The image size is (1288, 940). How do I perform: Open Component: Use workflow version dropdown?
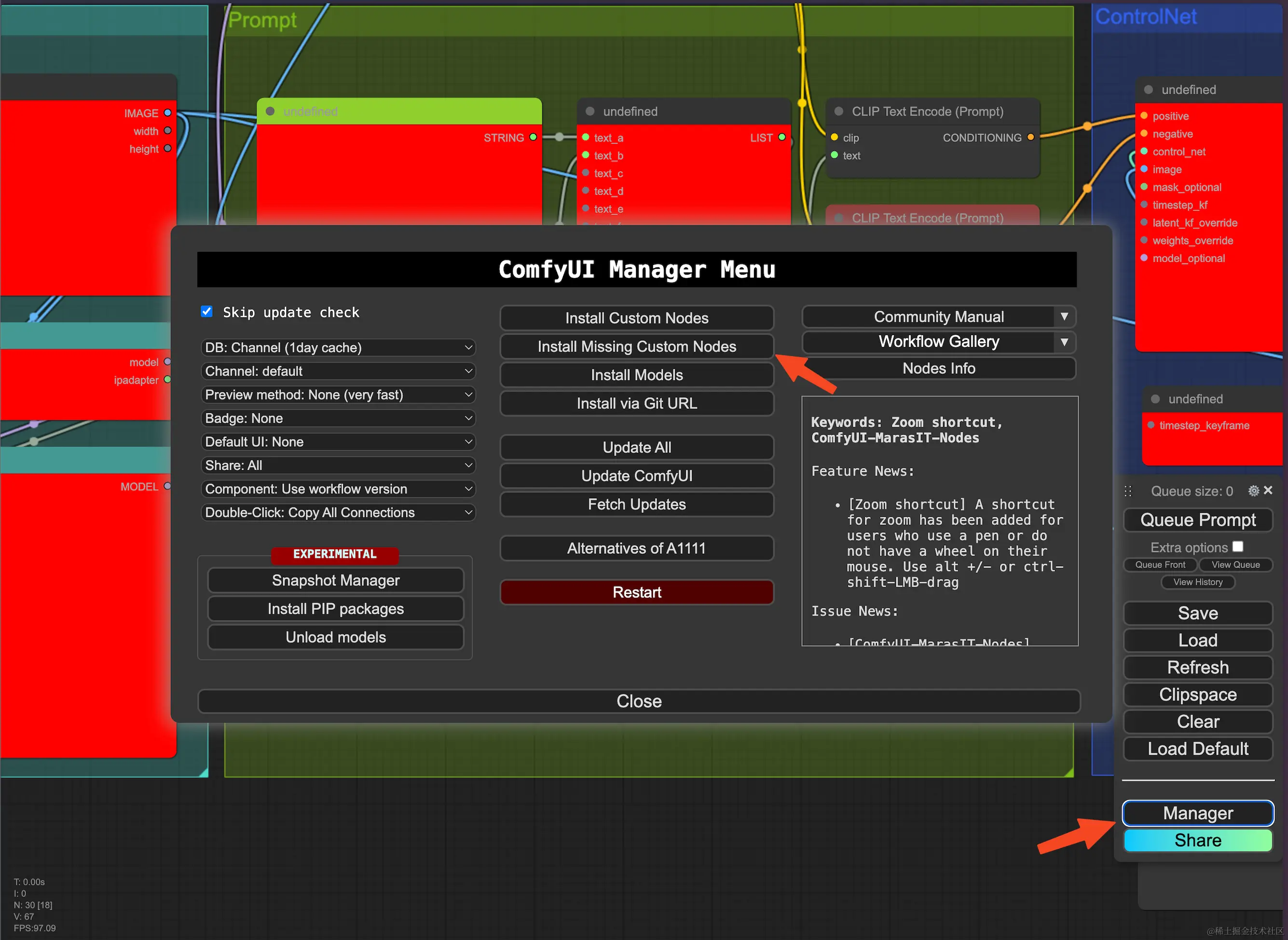(339, 489)
